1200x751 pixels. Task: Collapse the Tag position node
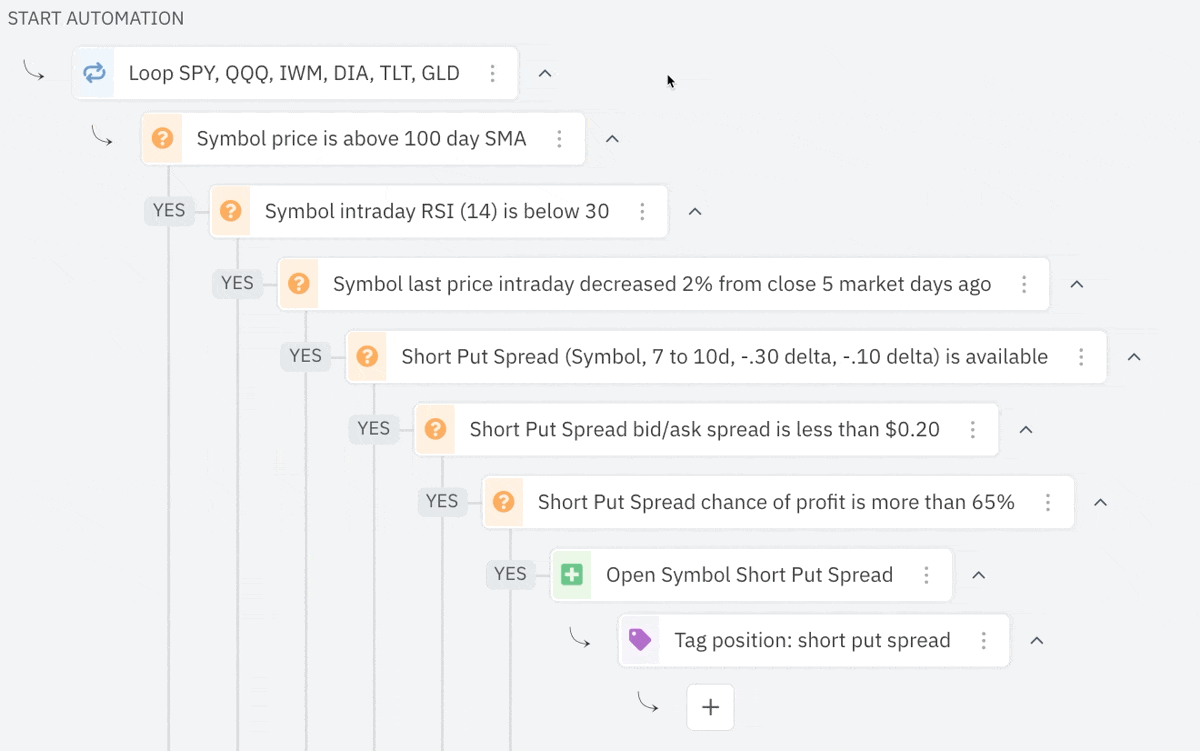(1037, 640)
